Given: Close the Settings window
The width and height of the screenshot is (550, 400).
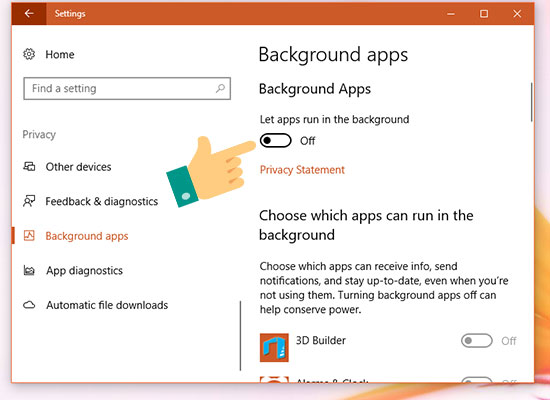Looking at the screenshot, I should 517,14.
